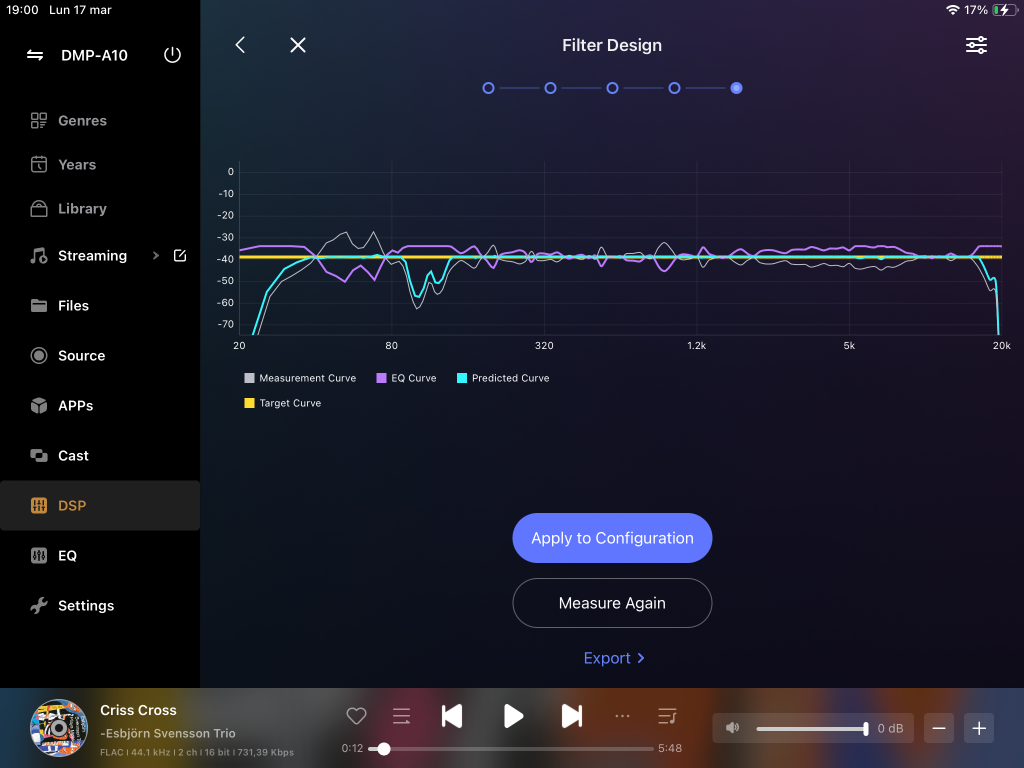Toggle the Predicted Curve legend
The image size is (1024, 768).
click(x=503, y=378)
